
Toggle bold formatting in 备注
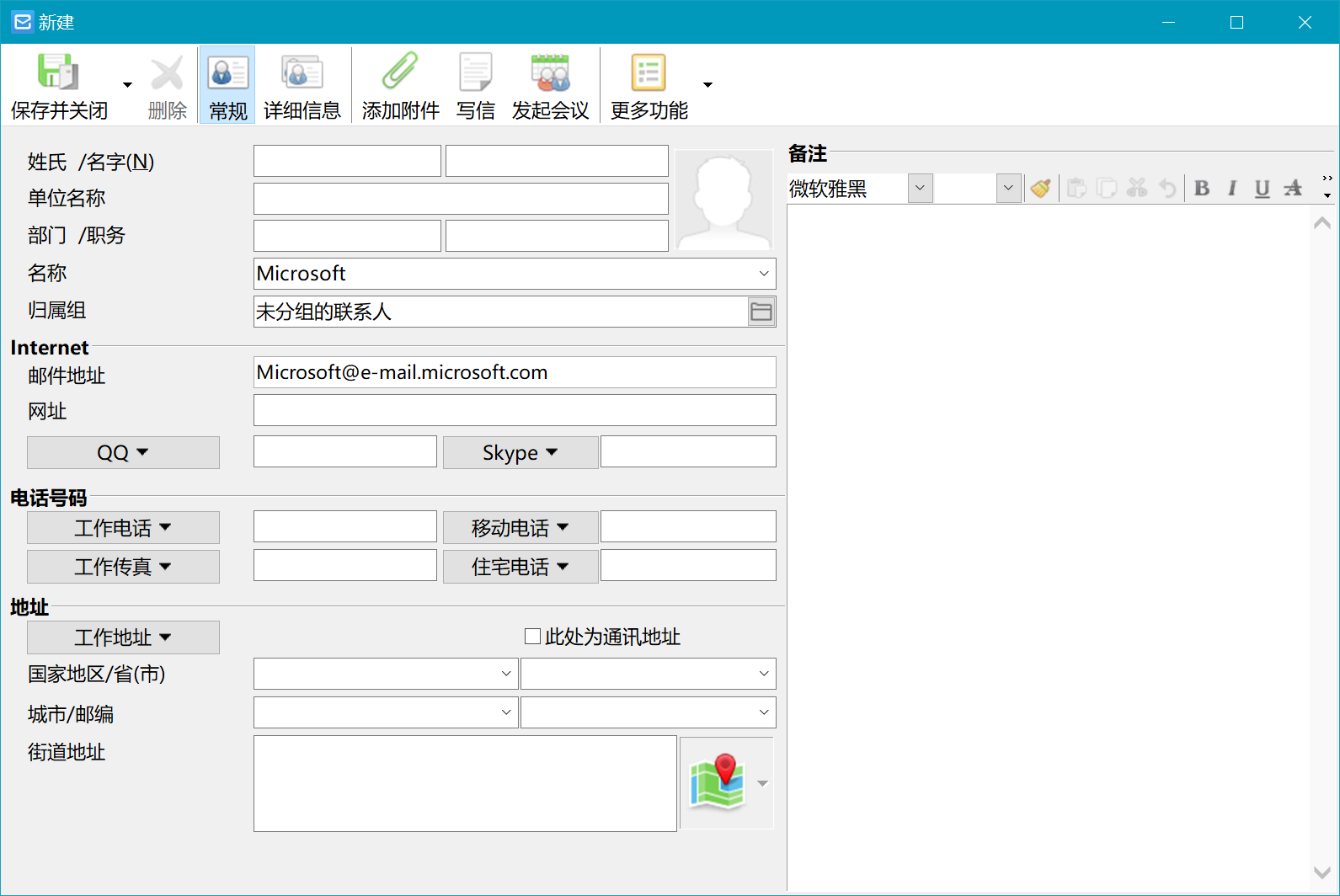click(1202, 188)
